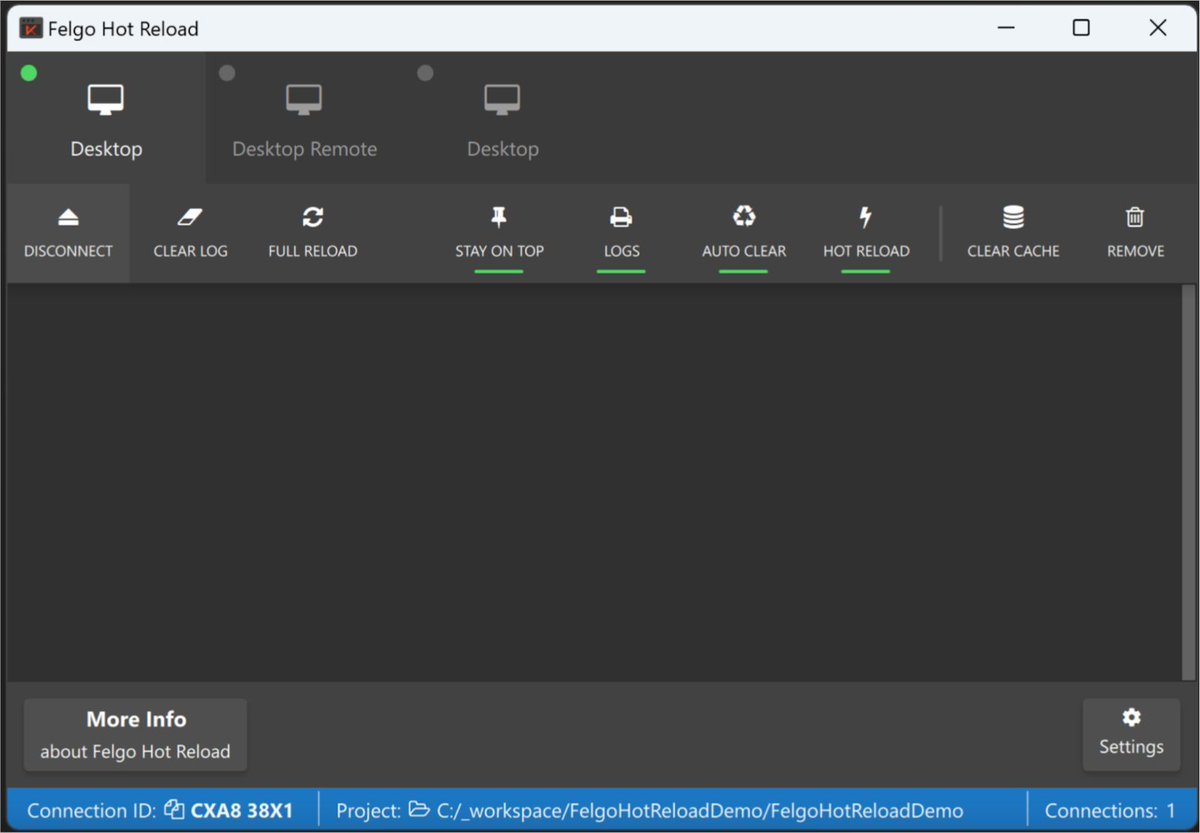Open Settings via the gear button
This screenshot has height=833, width=1200.
coord(1131,735)
